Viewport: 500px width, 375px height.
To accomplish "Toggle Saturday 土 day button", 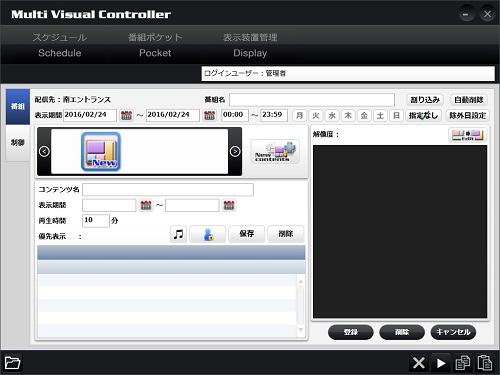I will 380,116.
